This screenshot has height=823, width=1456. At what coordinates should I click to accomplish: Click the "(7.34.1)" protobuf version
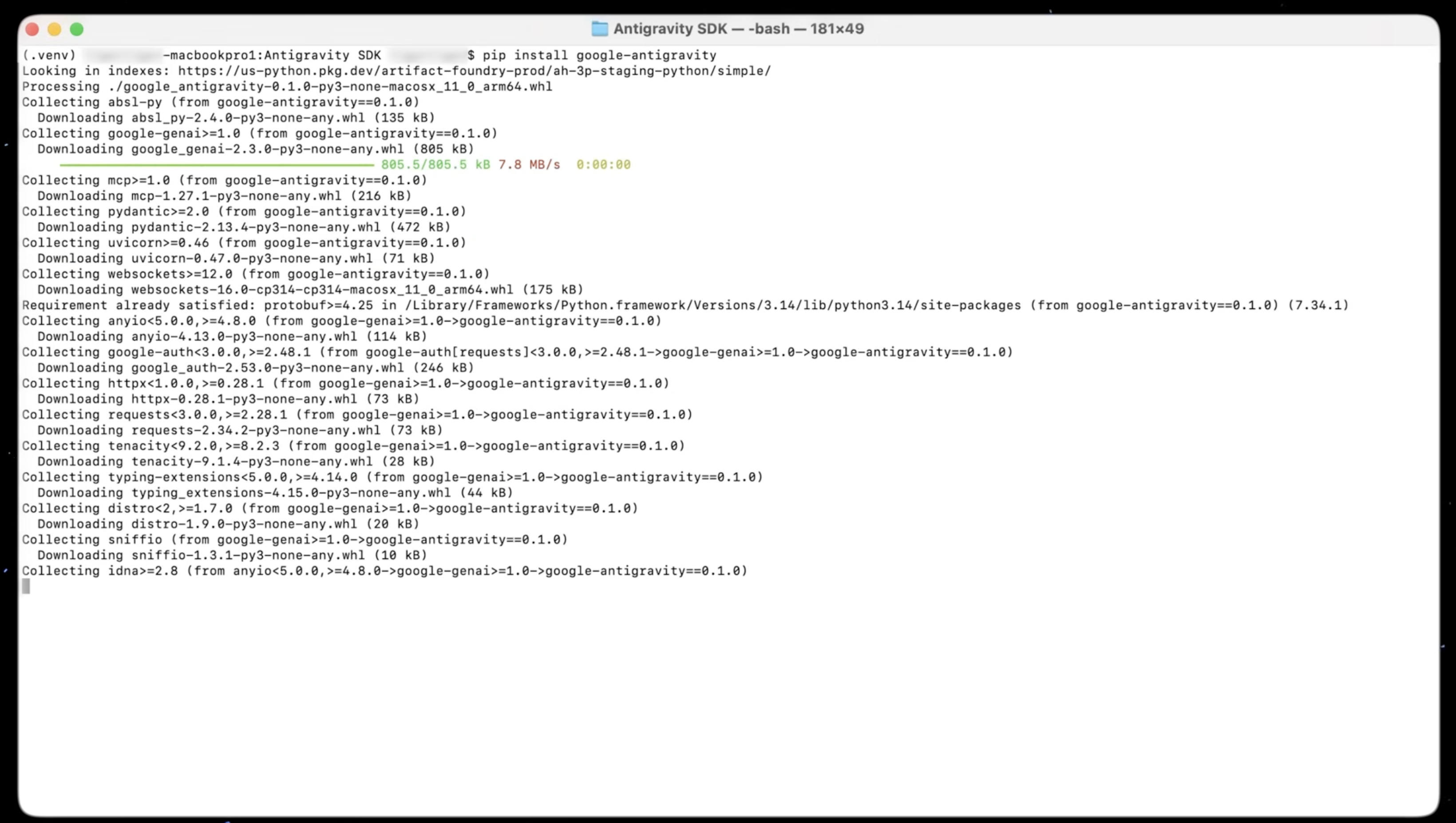tap(1318, 305)
